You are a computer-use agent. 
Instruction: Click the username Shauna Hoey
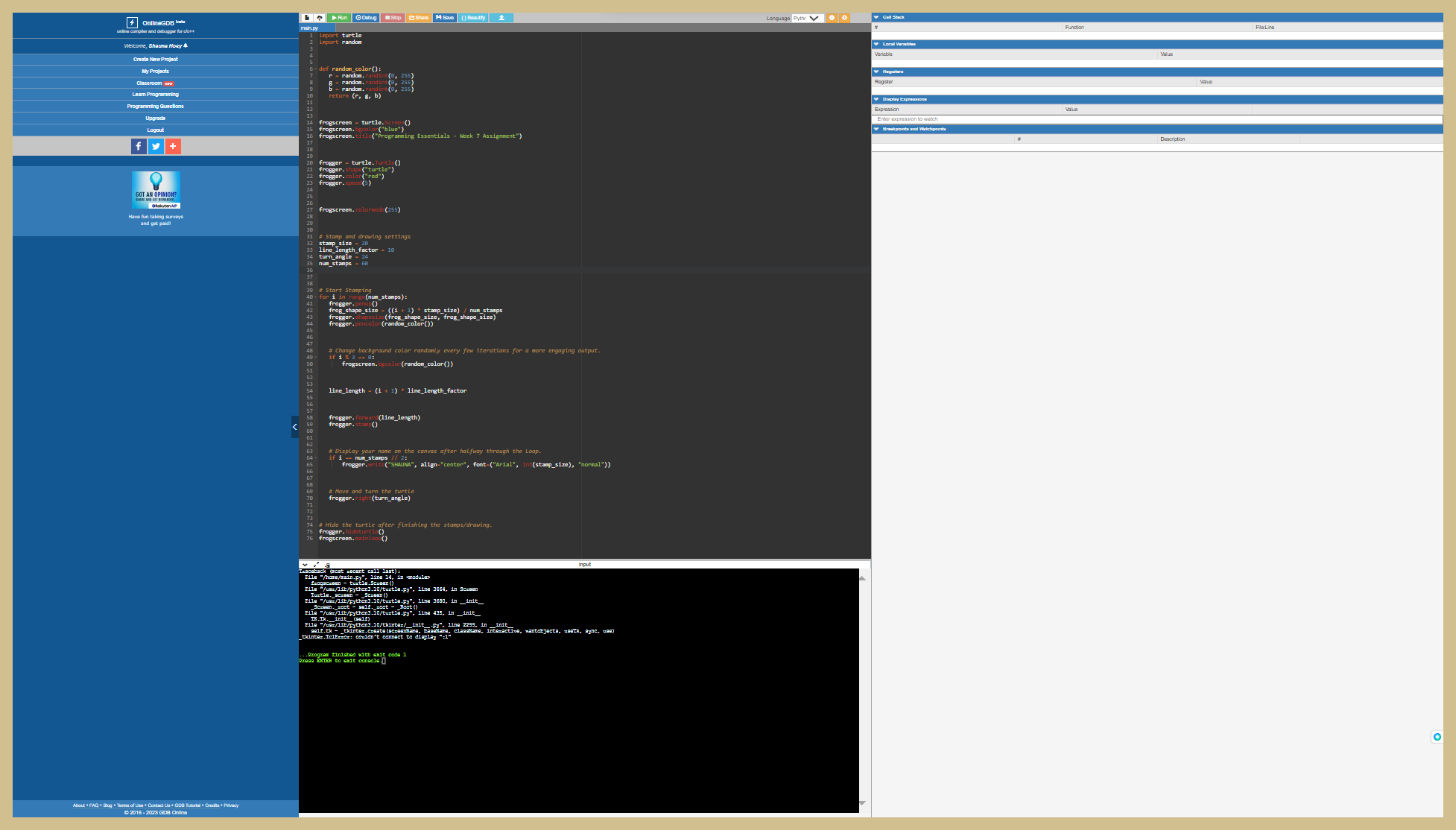point(165,45)
